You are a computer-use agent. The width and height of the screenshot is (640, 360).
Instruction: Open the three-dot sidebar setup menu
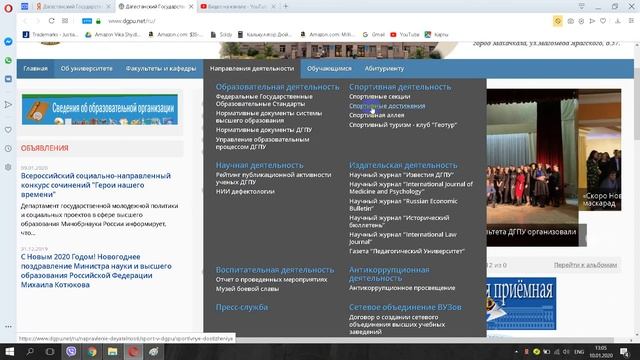[8, 327]
